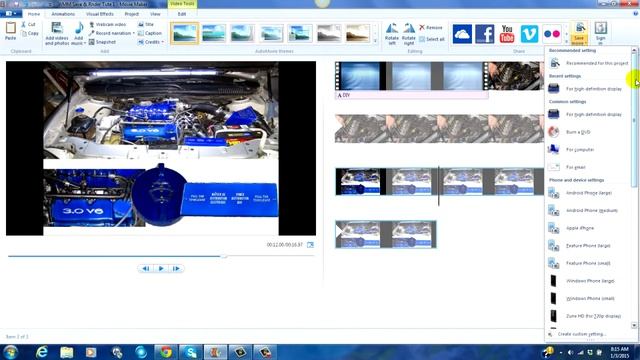Click the Paste button in Clipboard group
This screenshot has width=640, height=360.
pyautogui.click(x=11, y=31)
